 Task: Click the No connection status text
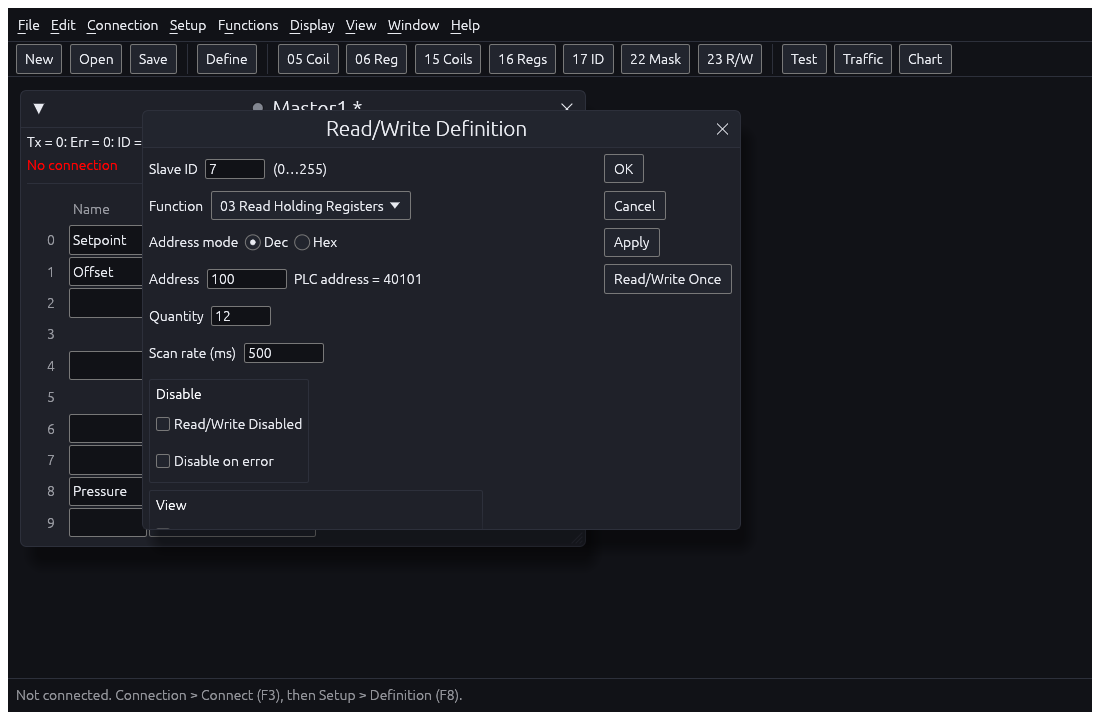point(72,165)
